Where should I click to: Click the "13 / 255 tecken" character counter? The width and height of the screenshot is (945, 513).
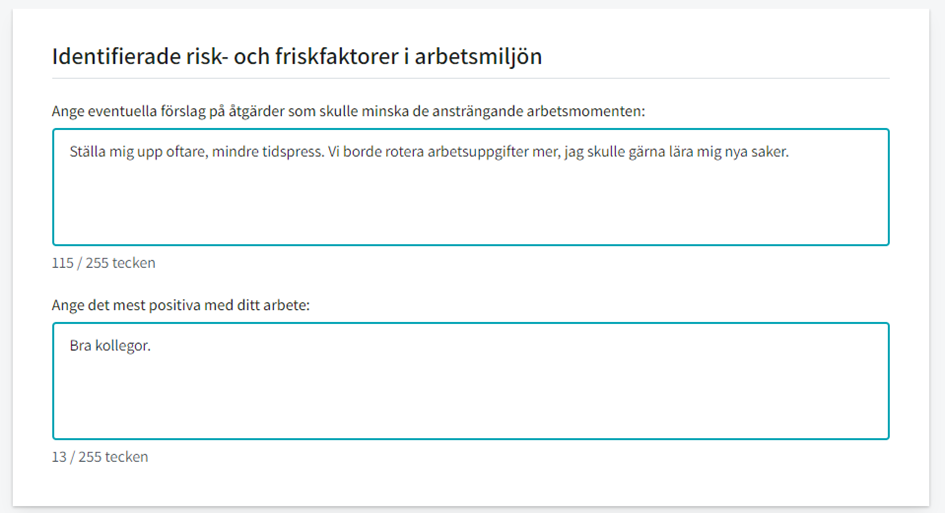[100, 457]
